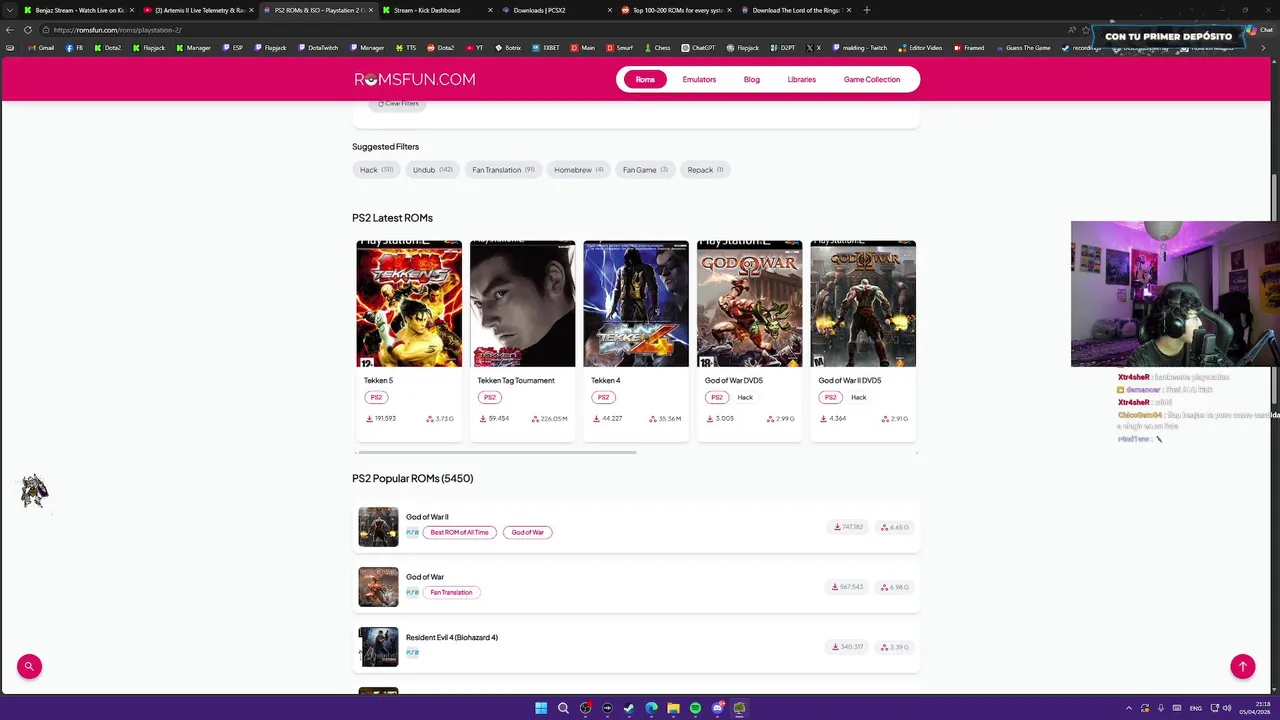Open Spotify from the taskbar
The height and width of the screenshot is (720, 1280).
tap(695, 708)
